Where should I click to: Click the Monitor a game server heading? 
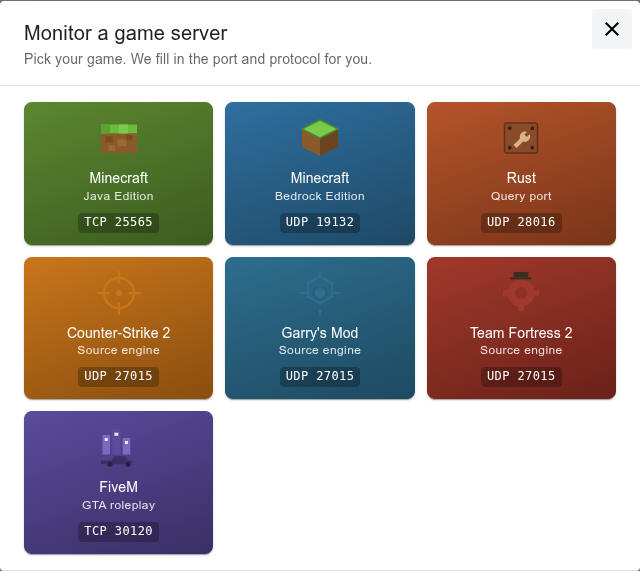coord(125,33)
